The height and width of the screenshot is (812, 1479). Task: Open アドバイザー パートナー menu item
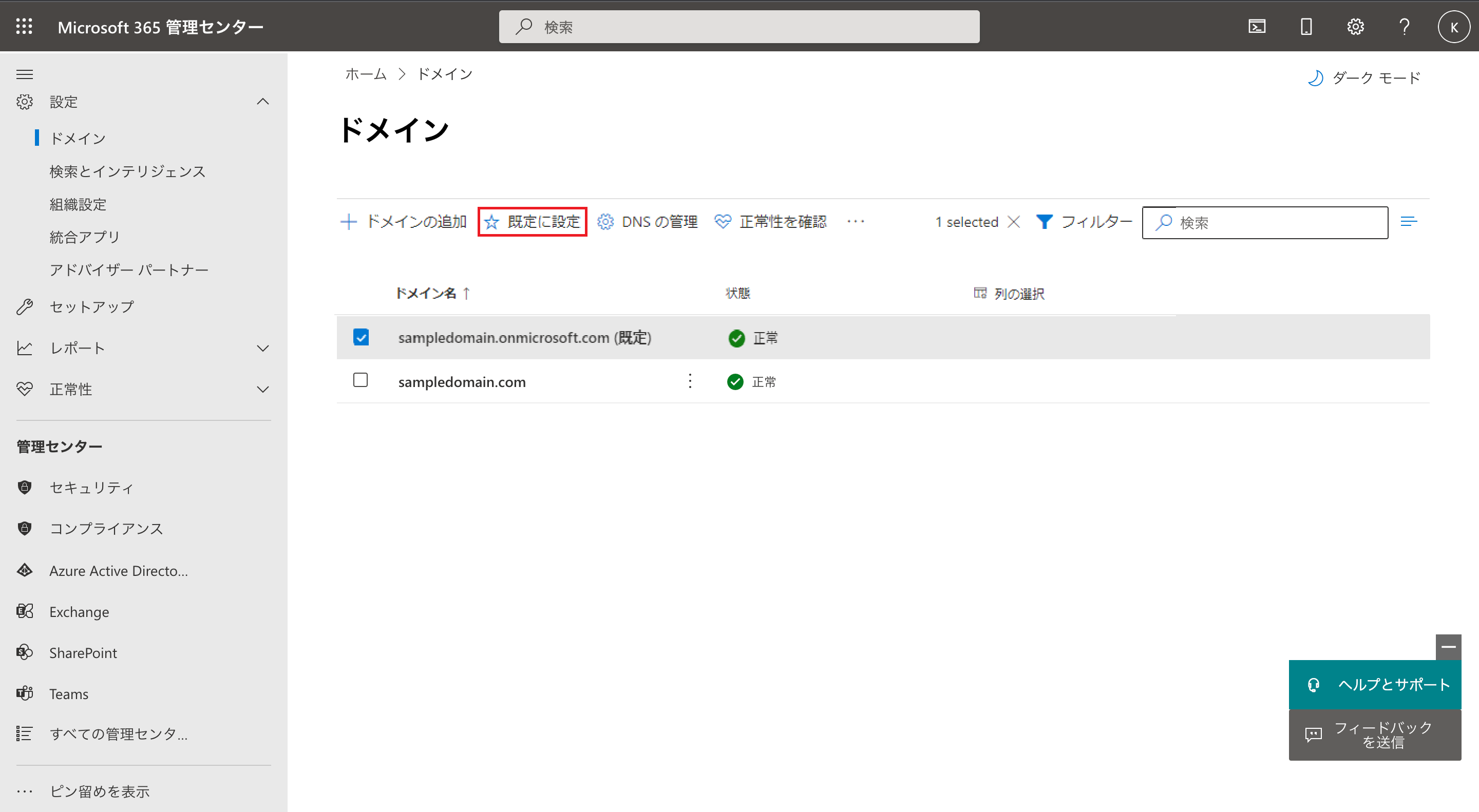129,269
